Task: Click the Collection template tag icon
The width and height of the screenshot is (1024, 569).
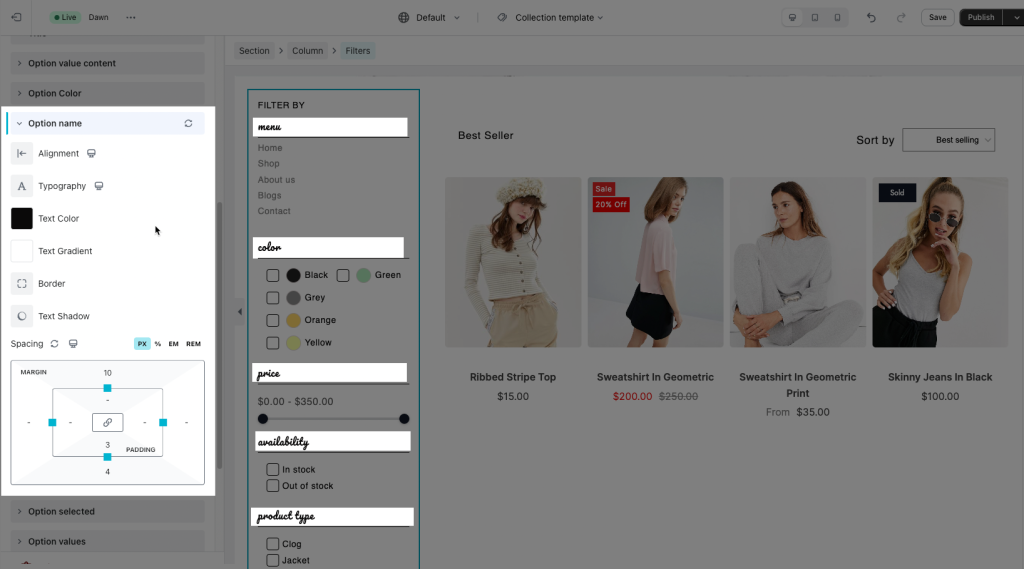Action: point(502,18)
